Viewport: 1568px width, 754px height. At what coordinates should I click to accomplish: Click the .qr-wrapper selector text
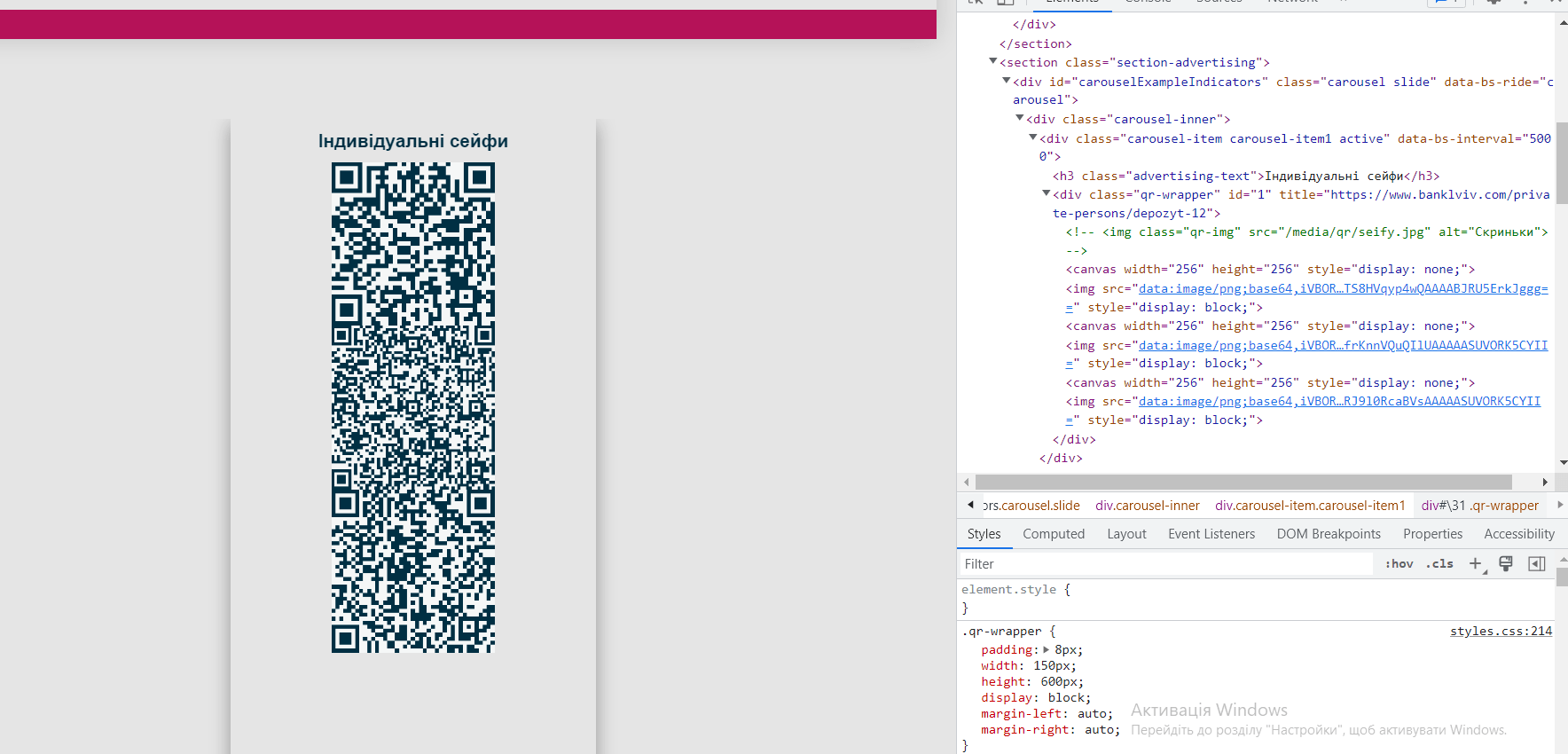point(1001,632)
